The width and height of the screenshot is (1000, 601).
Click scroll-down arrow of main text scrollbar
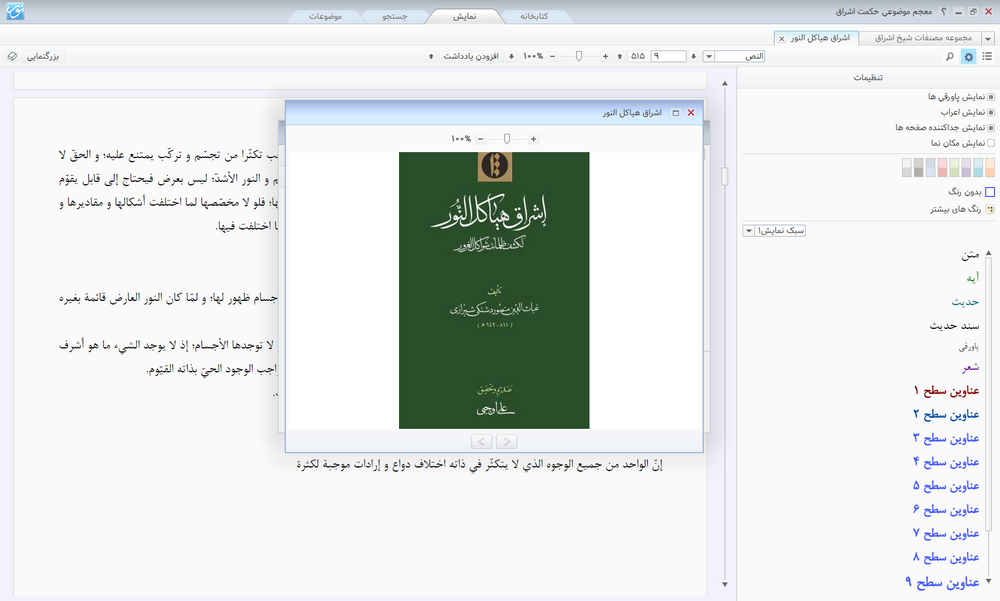coord(724,584)
